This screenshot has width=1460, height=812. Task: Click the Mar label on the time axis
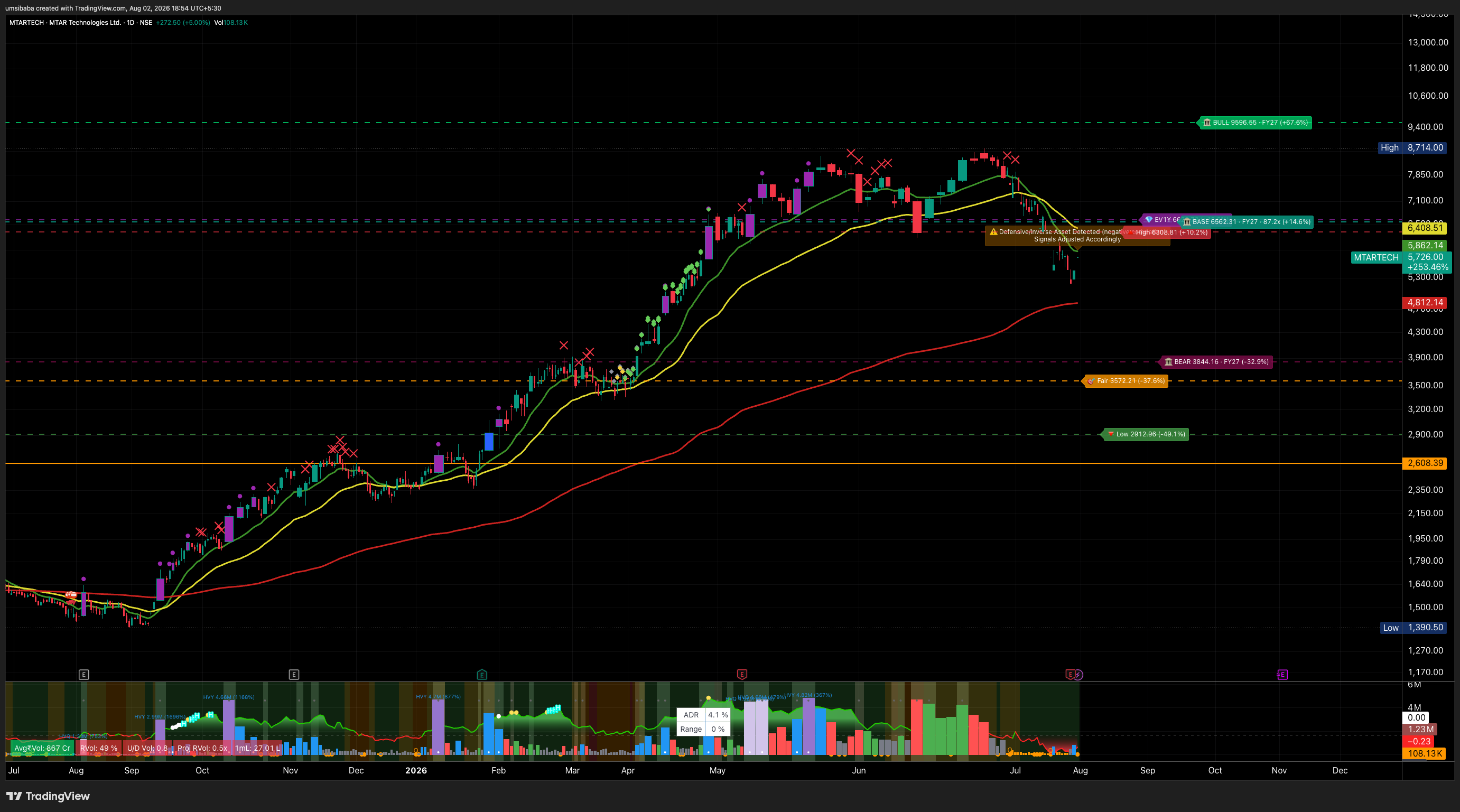572,771
